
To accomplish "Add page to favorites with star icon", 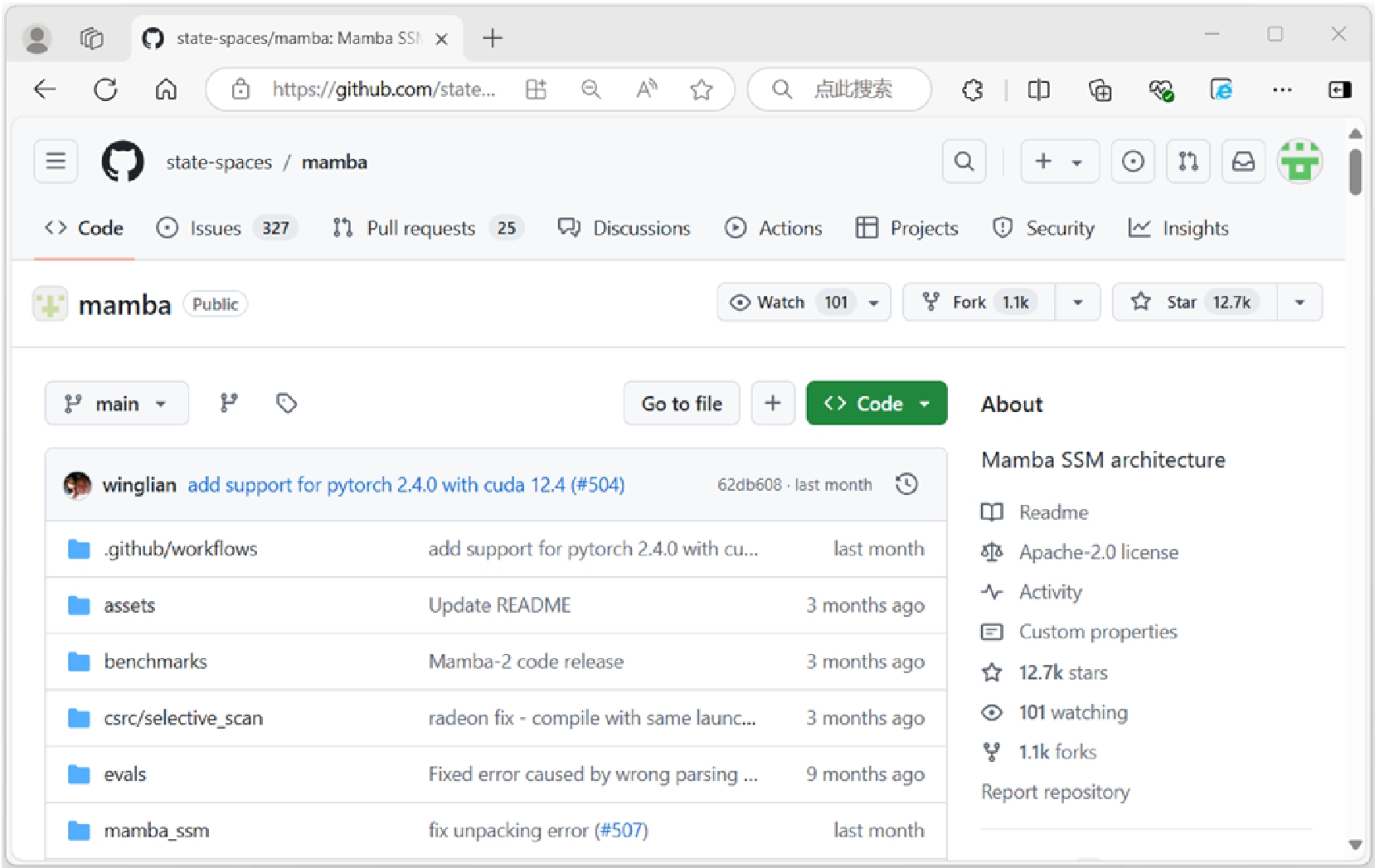I will pos(702,89).
